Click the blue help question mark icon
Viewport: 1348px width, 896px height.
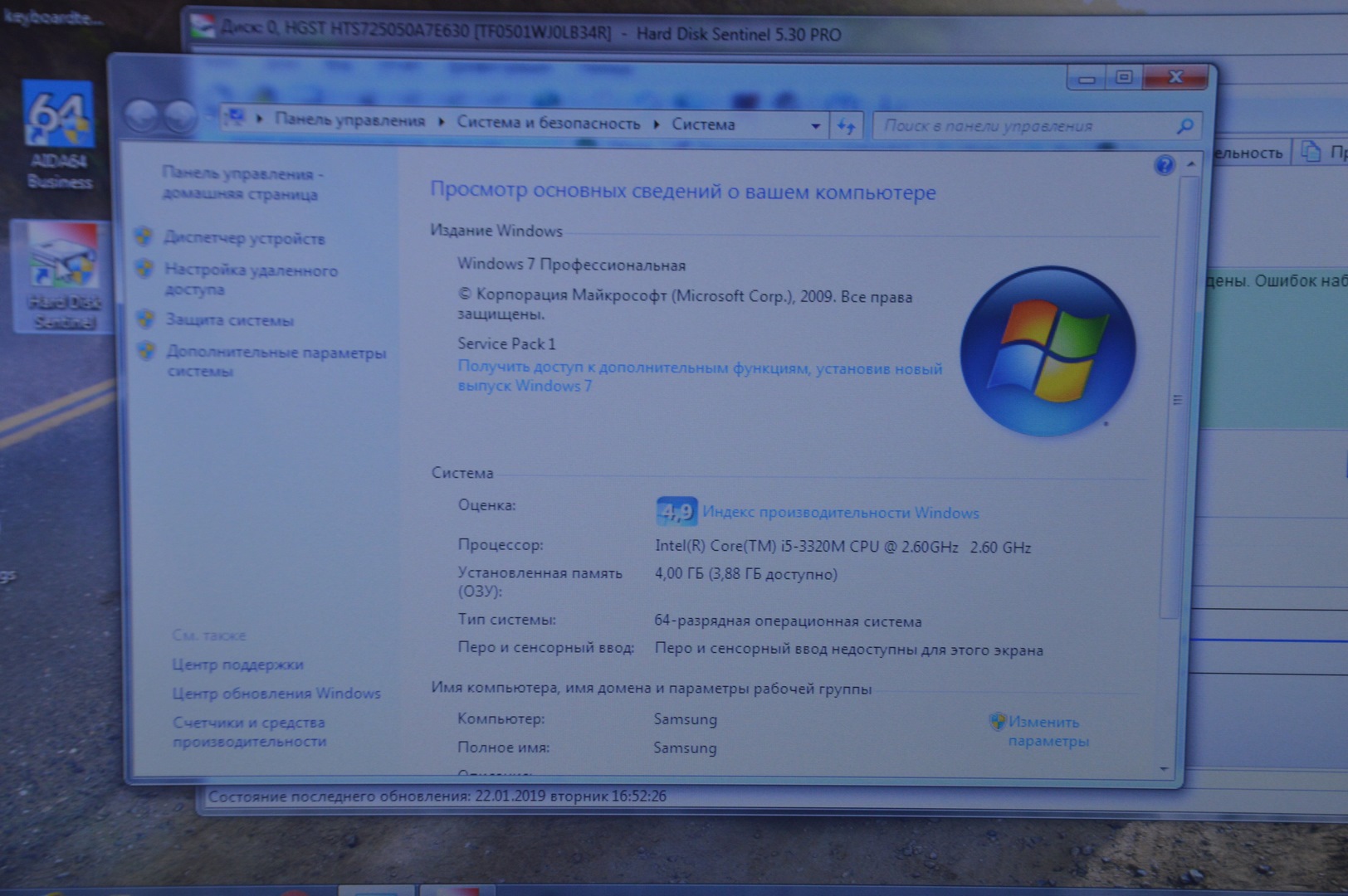click(x=1164, y=166)
